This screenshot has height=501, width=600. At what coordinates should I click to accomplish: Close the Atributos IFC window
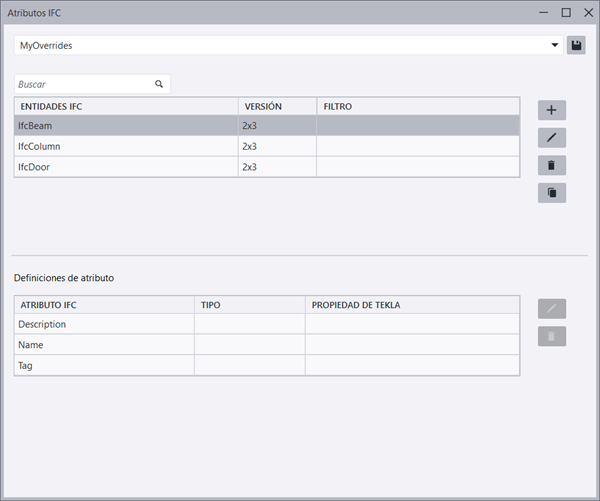(x=589, y=13)
